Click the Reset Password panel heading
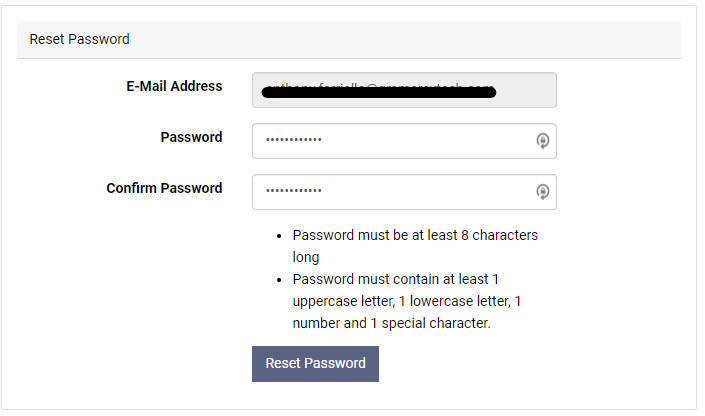 [x=80, y=39]
